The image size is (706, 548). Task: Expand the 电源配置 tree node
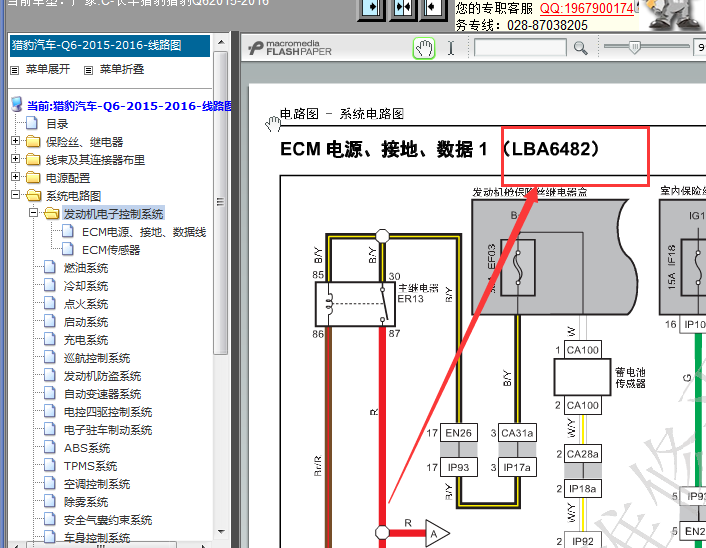15,177
